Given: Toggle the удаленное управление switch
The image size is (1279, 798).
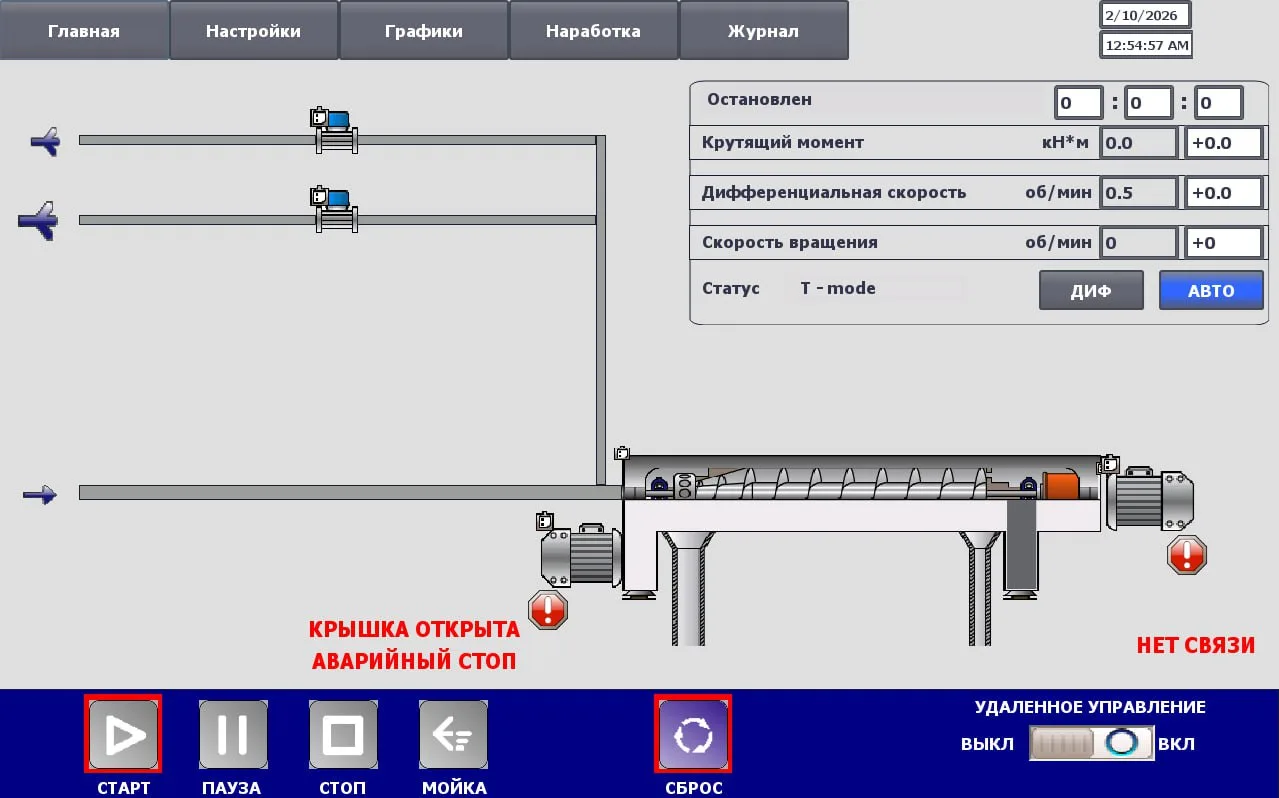Looking at the screenshot, I should [x=1091, y=744].
